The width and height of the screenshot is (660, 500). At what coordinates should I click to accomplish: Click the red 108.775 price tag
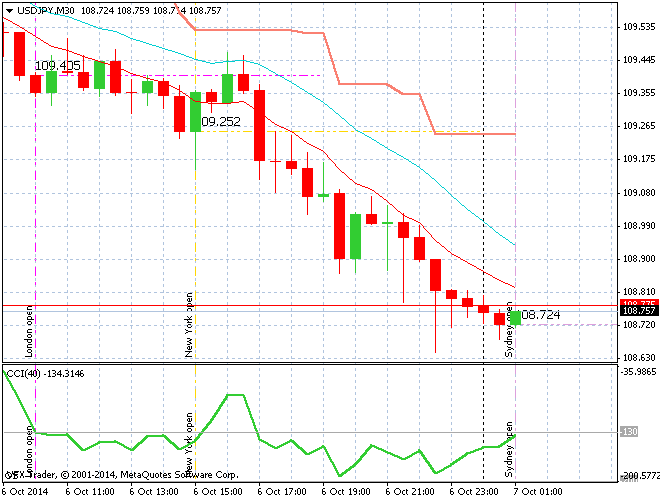(638, 303)
